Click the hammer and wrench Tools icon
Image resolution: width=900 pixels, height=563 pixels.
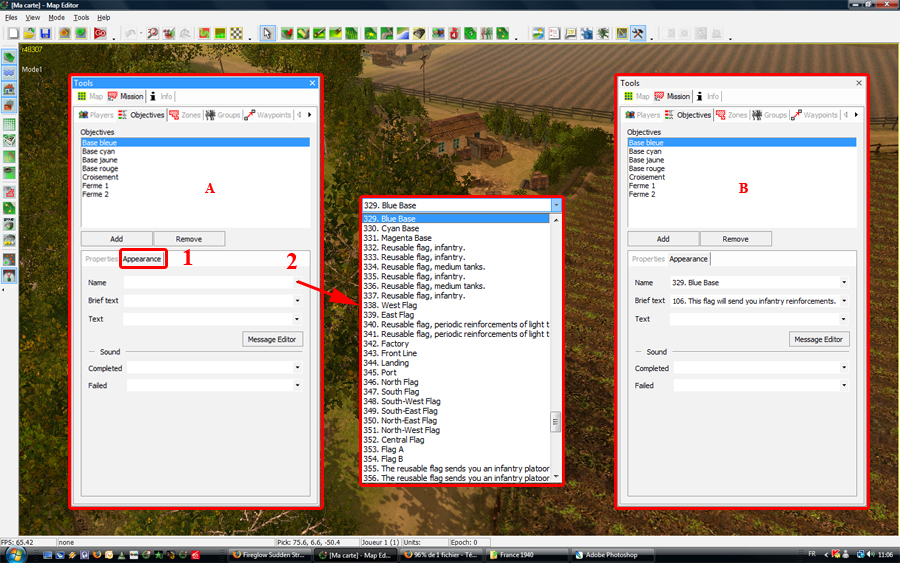638,33
